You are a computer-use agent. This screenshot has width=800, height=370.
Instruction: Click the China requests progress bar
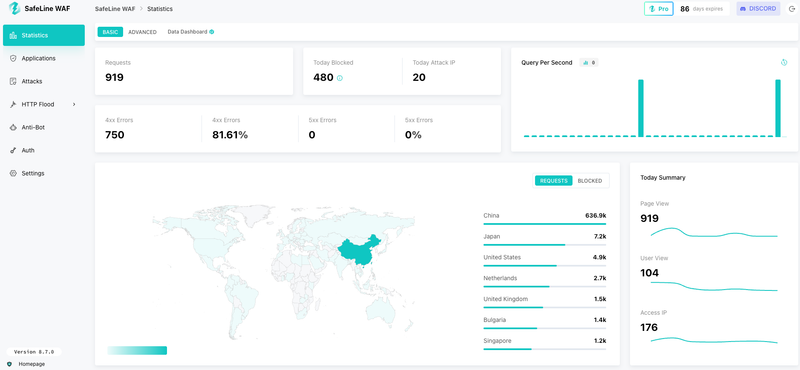pyautogui.click(x=544, y=224)
